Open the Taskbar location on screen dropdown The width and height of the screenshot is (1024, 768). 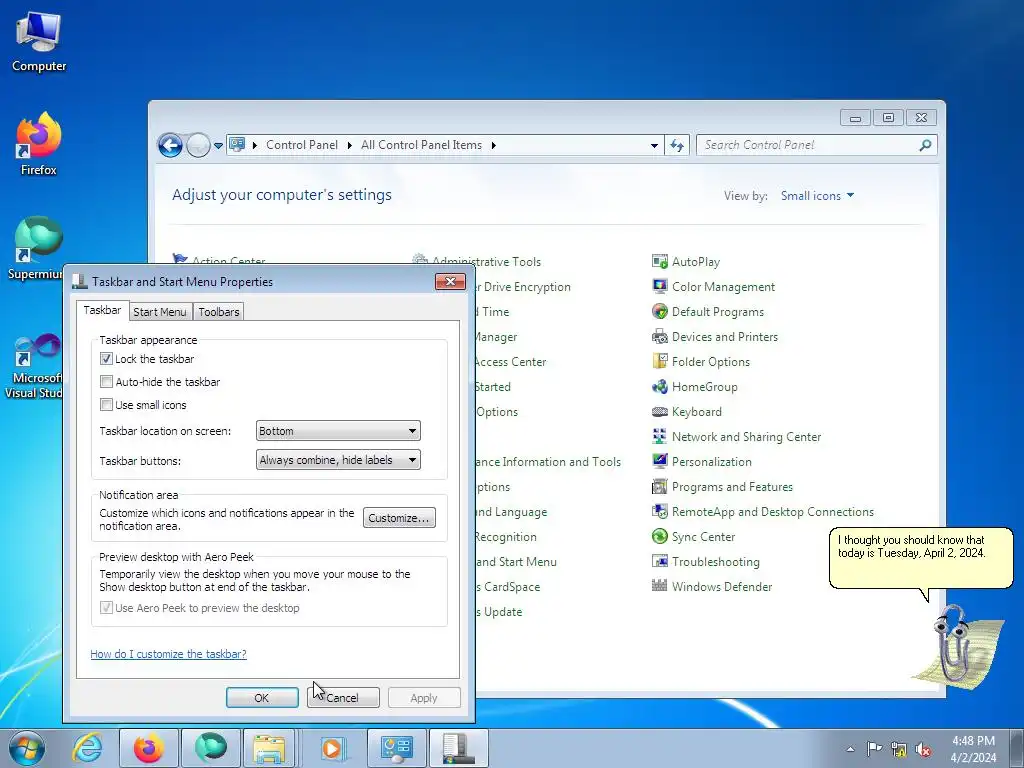pyautogui.click(x=338, y=431)
